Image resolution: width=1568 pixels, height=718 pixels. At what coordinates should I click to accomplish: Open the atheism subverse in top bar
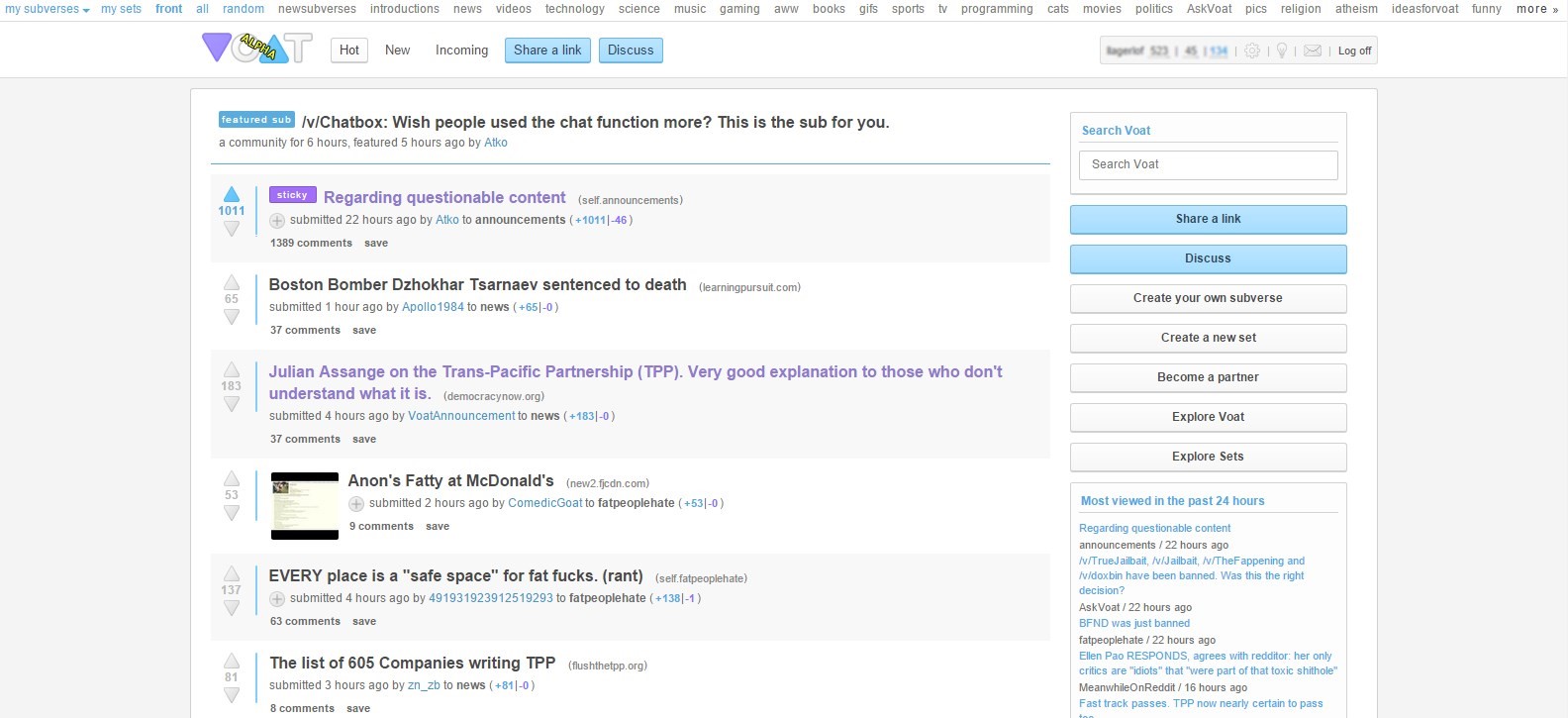1356,9
